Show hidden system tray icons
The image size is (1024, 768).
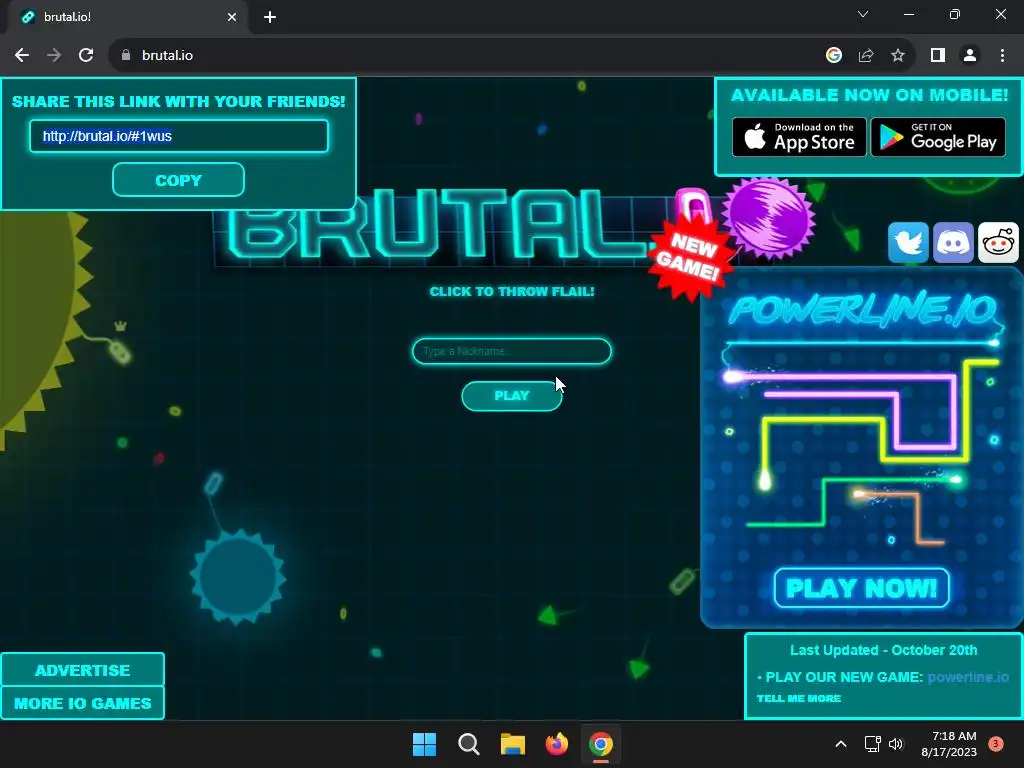[841, 744]
